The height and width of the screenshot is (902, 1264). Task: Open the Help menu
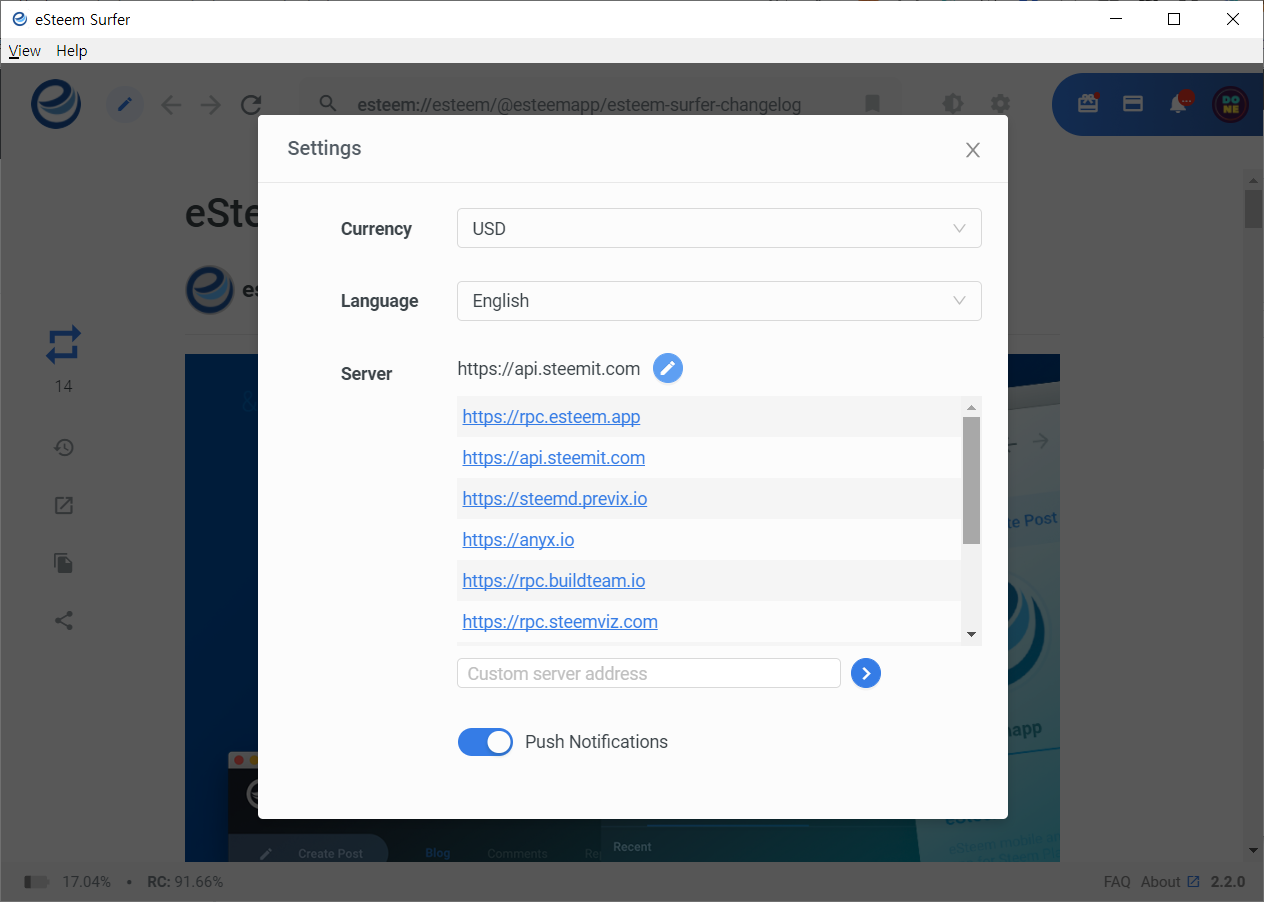click(72, 51)
